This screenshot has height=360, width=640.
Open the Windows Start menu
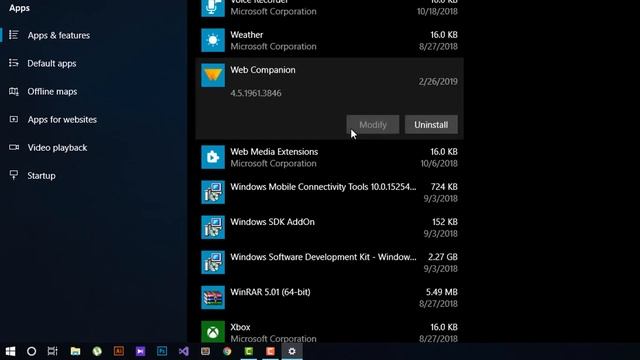click(x=10, y=351)
